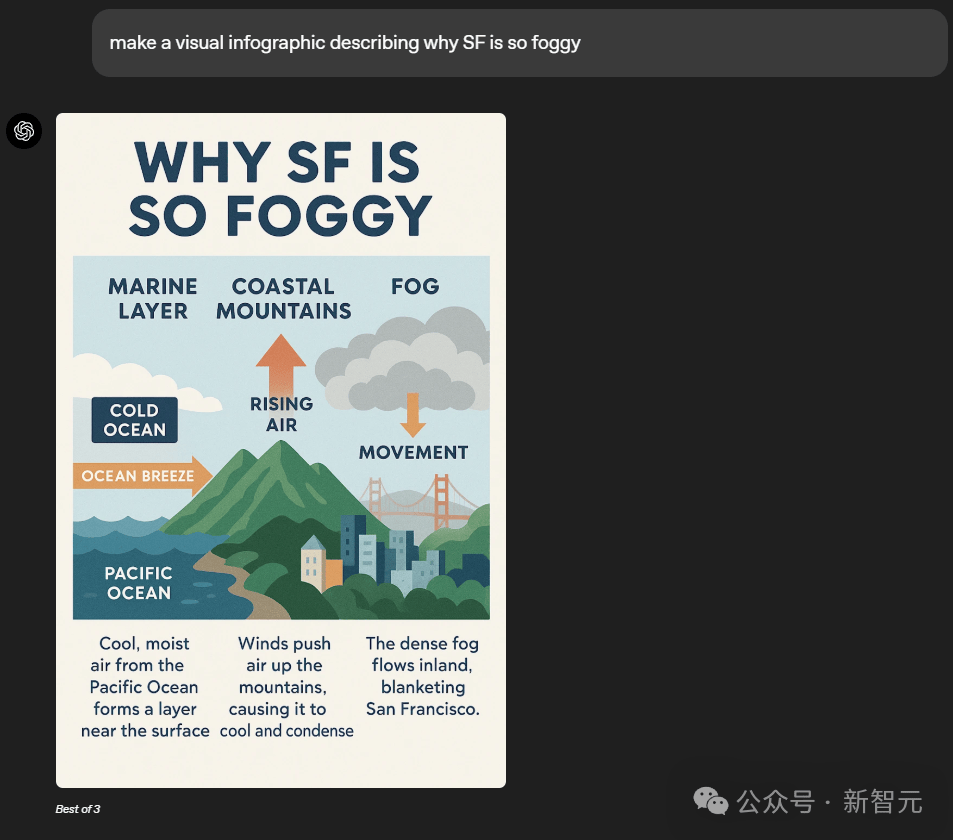
Task: Click the ChatGPT logo avatar
Action: (x=24, y=131)
